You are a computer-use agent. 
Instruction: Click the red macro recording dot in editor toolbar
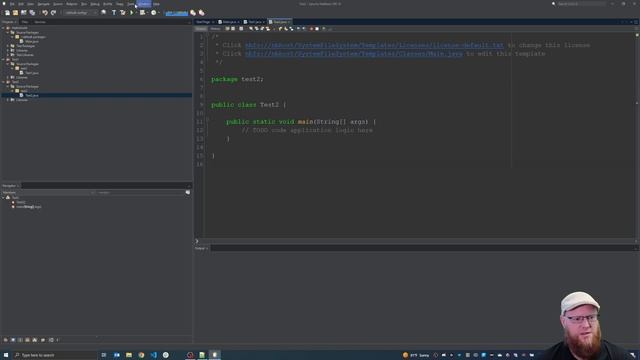[311, 29]
